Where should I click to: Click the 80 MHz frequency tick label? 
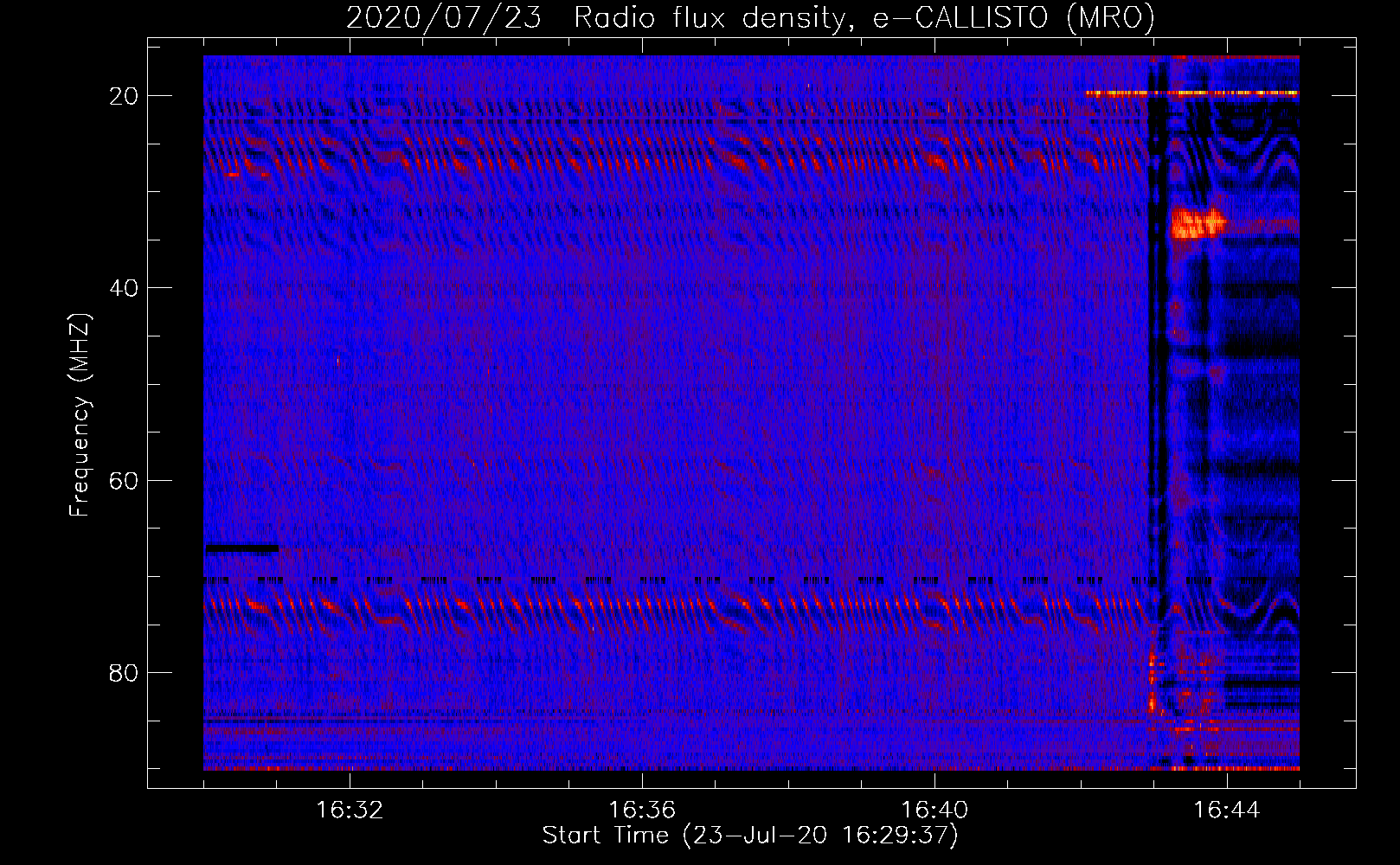125,672
